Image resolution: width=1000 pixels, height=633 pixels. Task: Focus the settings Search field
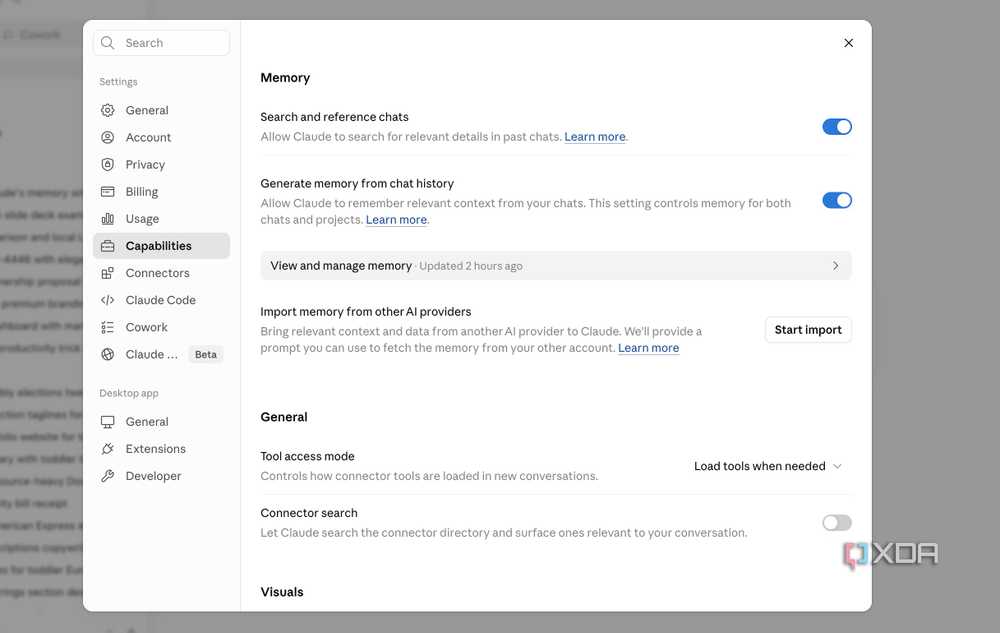click(161, 43)
